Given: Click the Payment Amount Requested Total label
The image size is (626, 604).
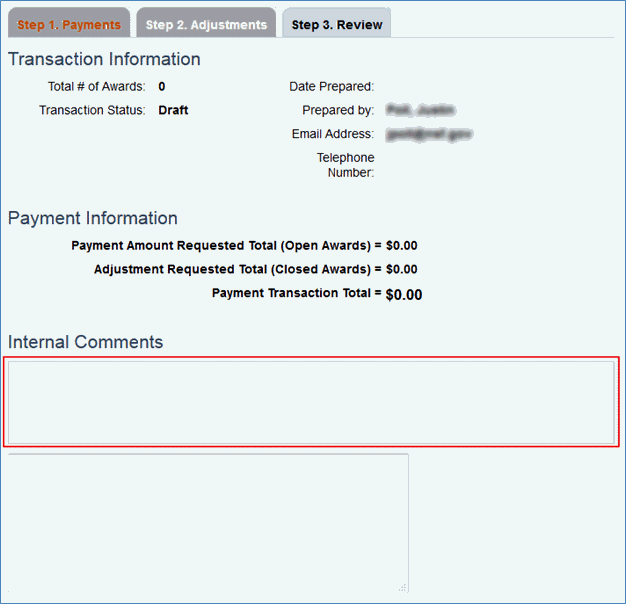Looking at the screenshot, I should coord(226,245).
